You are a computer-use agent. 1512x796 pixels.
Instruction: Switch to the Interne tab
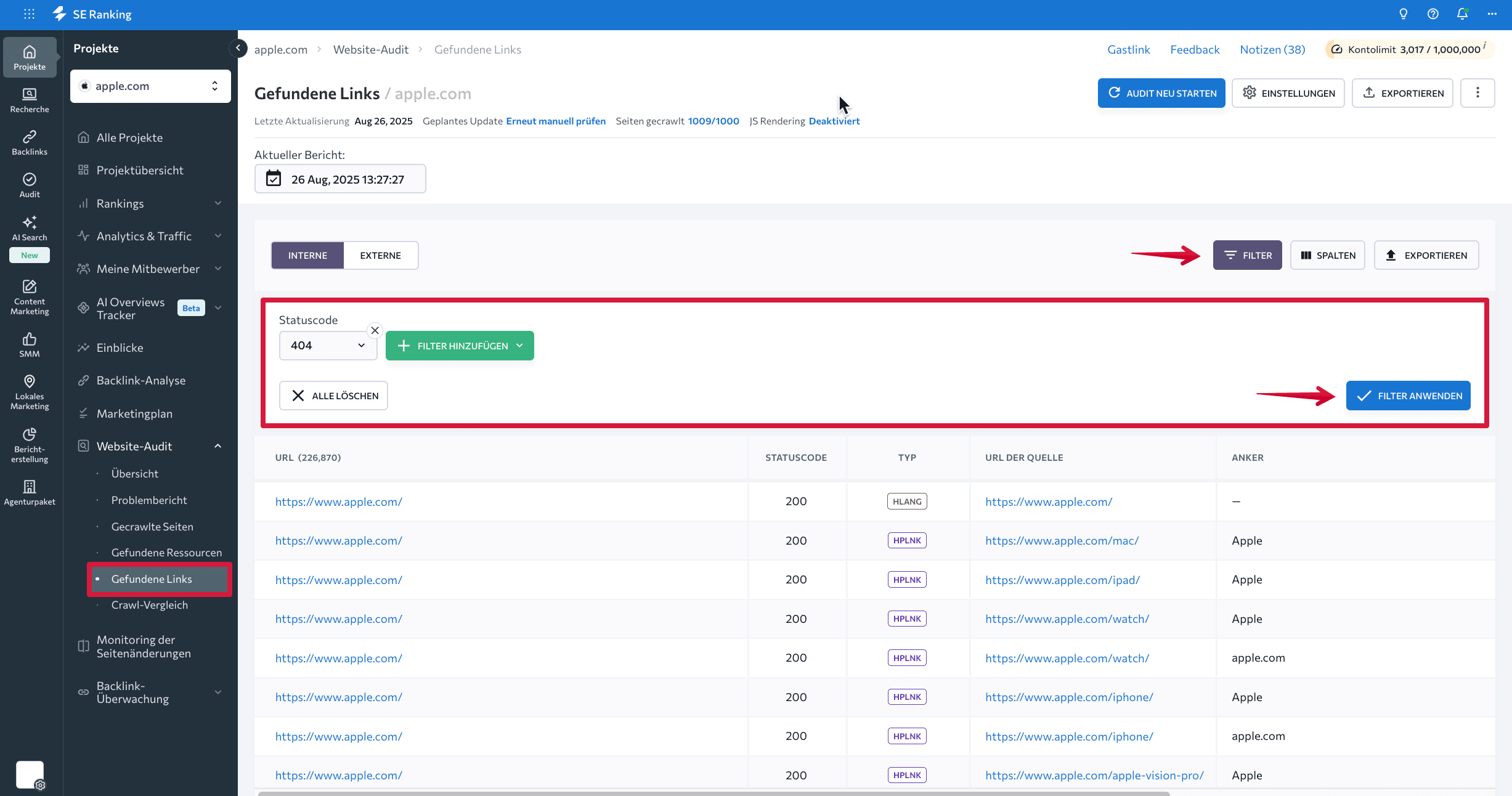pos(307,255)
